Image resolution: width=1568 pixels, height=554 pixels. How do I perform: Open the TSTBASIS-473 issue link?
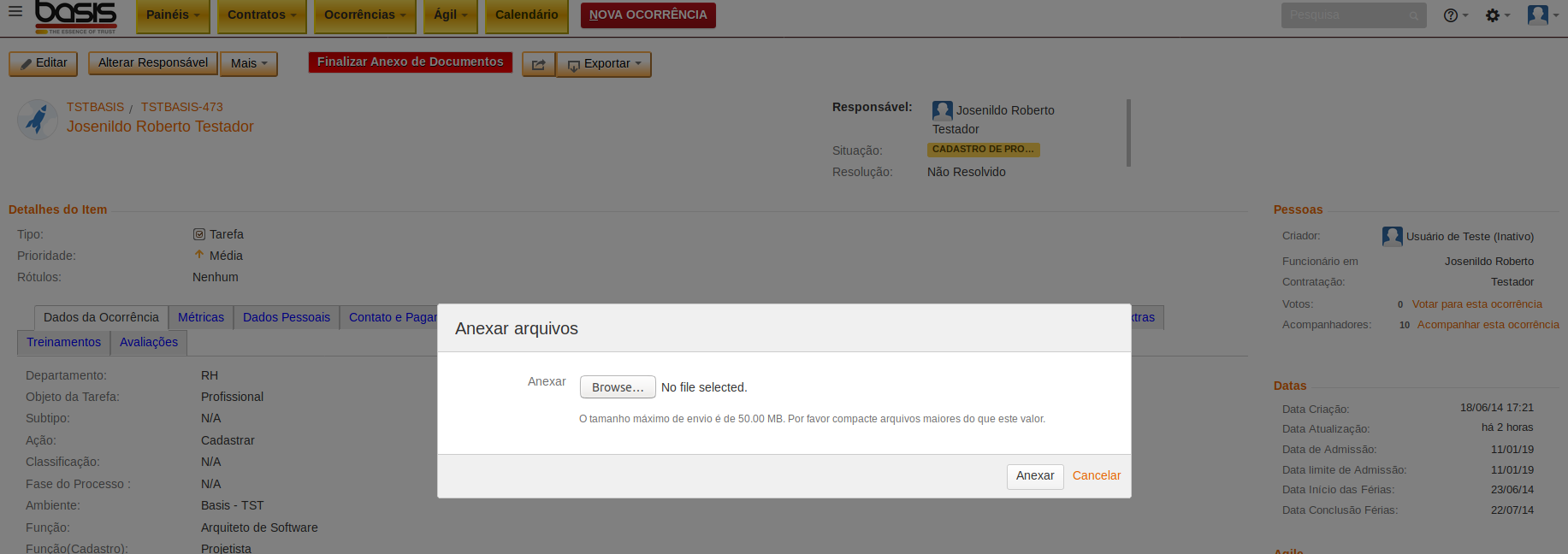(x=181, y=107)
